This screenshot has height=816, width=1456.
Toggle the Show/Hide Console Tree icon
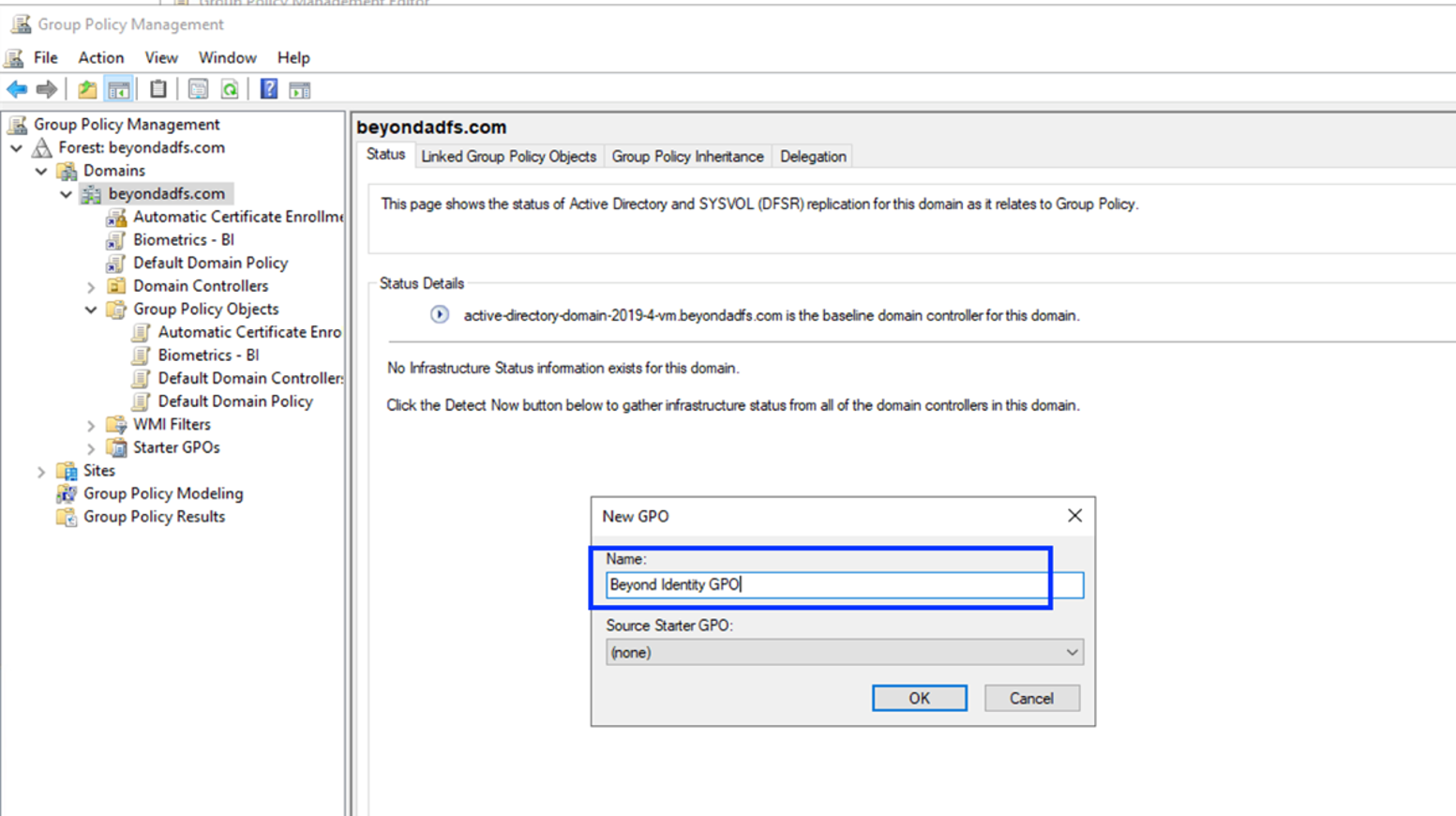119,90
